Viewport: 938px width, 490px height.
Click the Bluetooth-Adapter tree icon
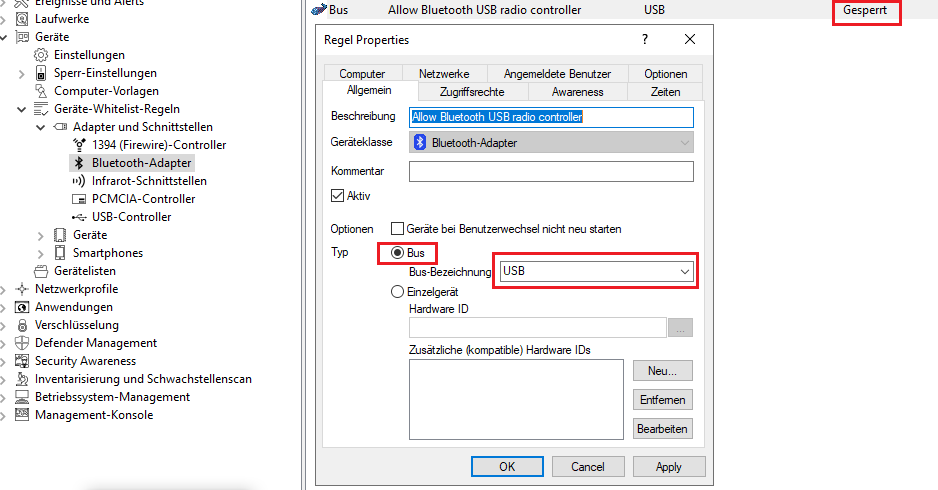[79, 163]
